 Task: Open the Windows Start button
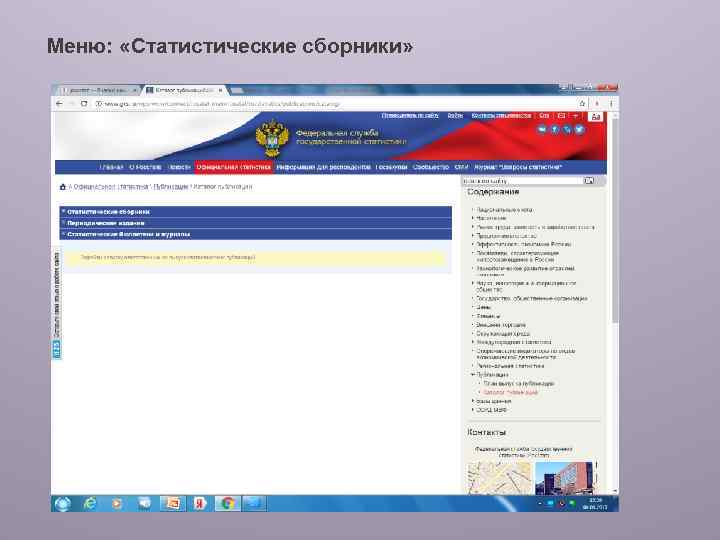click(63, 504)
